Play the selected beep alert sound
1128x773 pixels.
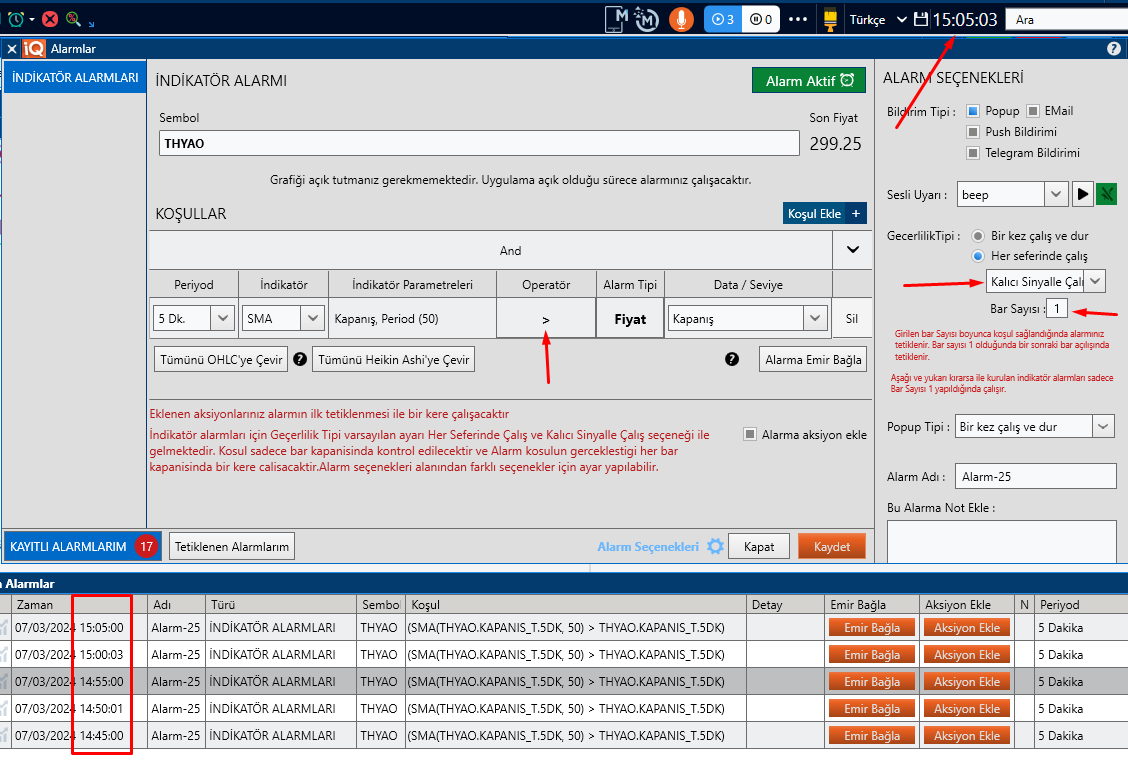click(1083, 195)
